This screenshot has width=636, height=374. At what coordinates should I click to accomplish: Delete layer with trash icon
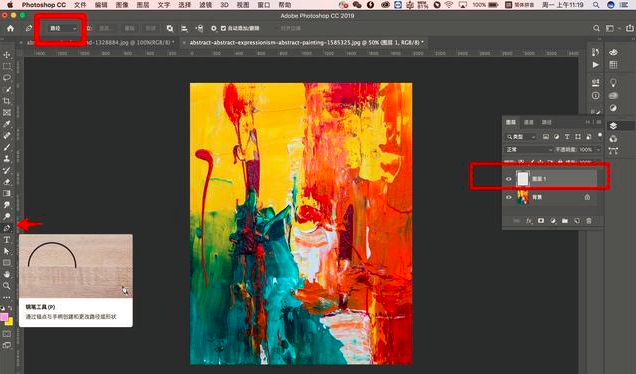(x=589, y=221)
